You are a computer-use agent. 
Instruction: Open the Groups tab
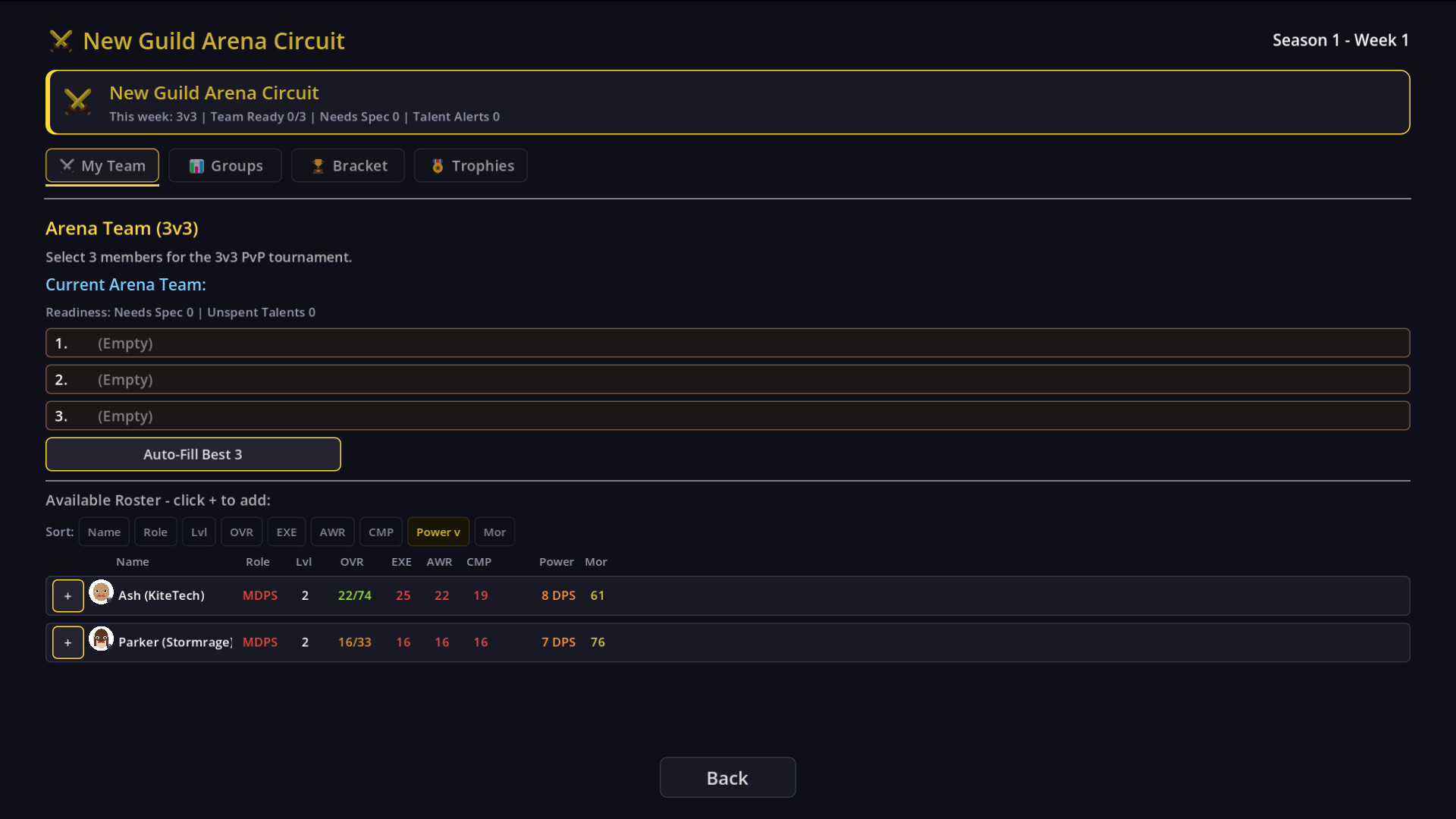tap(225, 165)
